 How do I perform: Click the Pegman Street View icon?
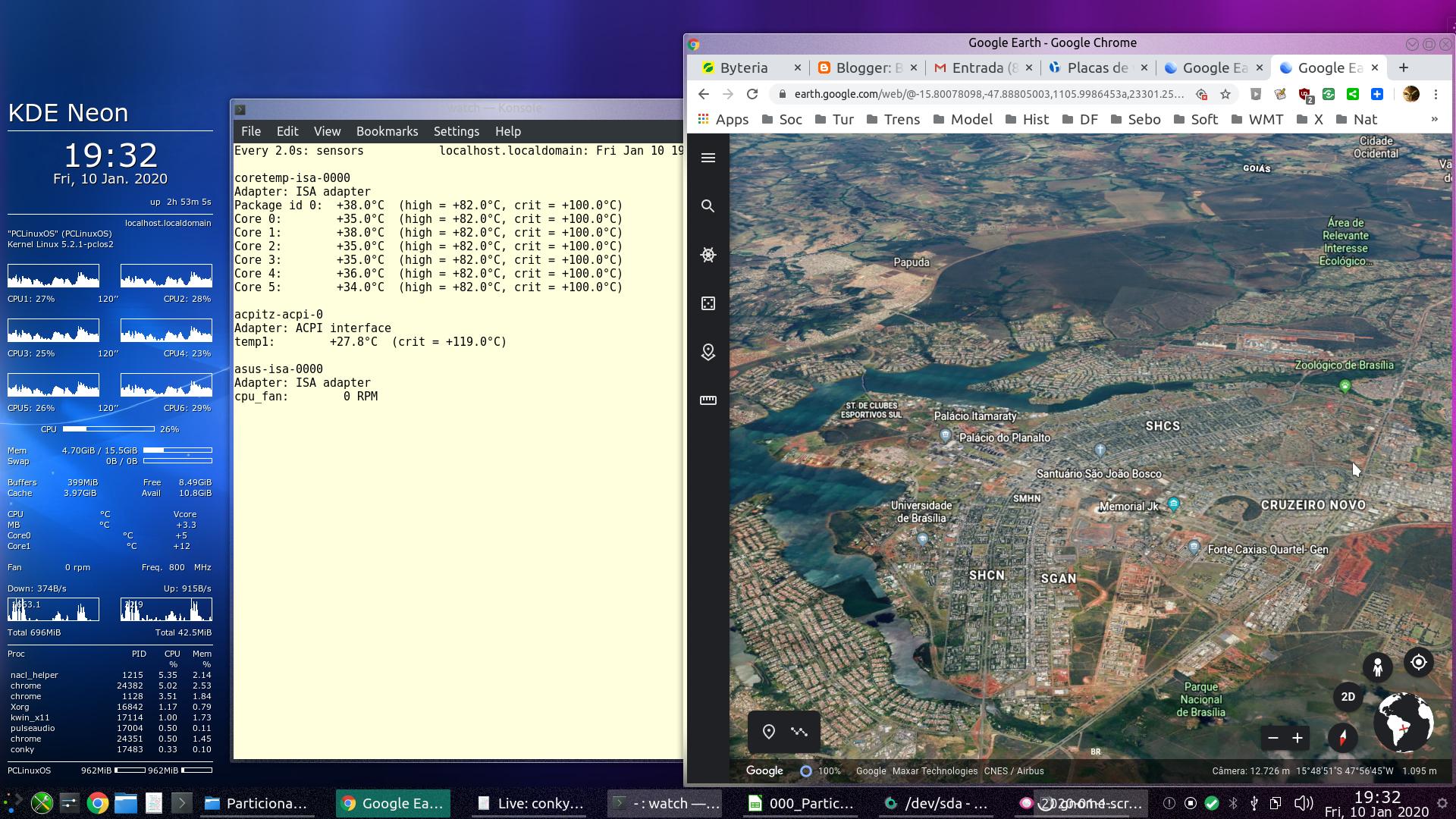(1378, 667)
